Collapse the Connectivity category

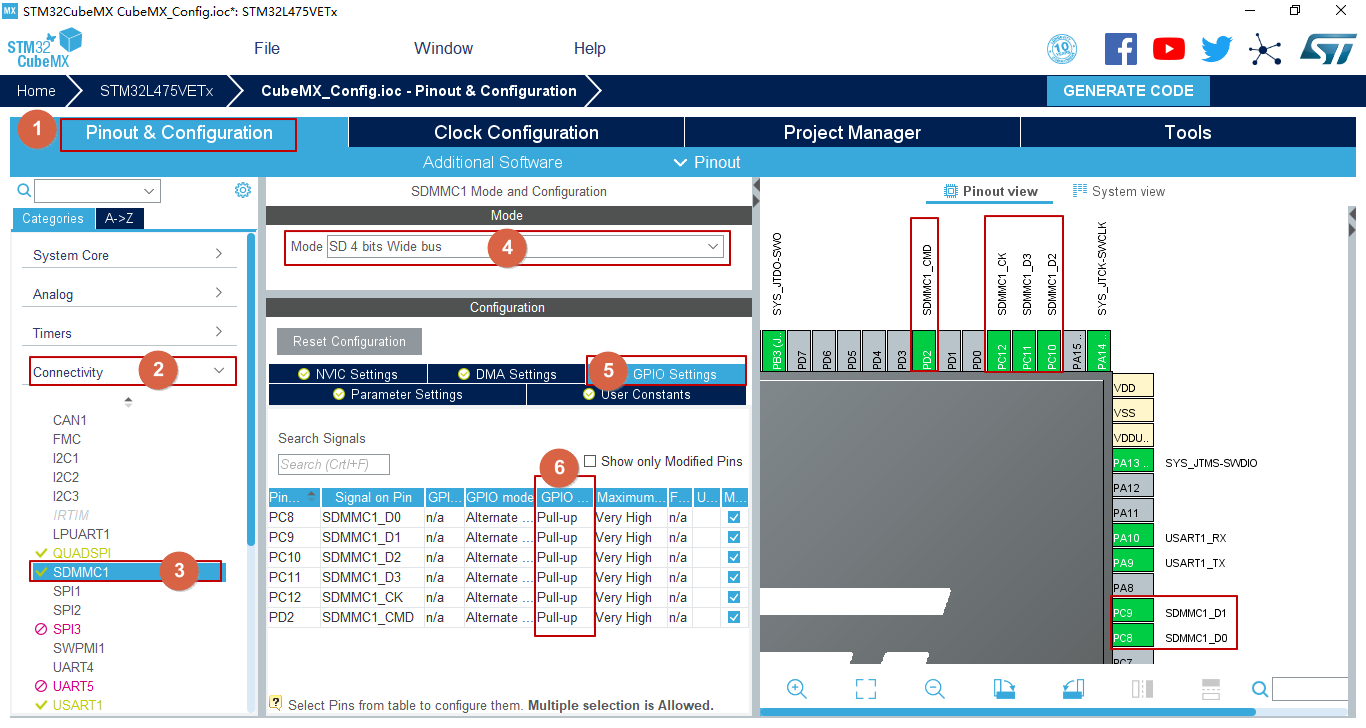point(128,372)
